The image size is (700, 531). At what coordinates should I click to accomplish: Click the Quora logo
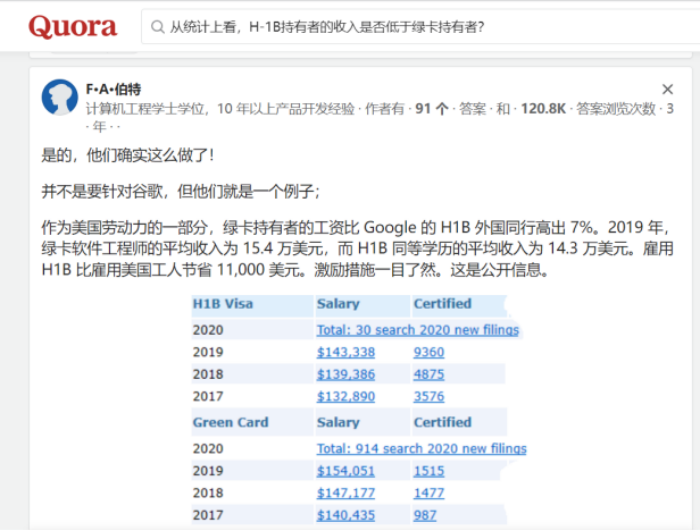[x=73, y=27]
